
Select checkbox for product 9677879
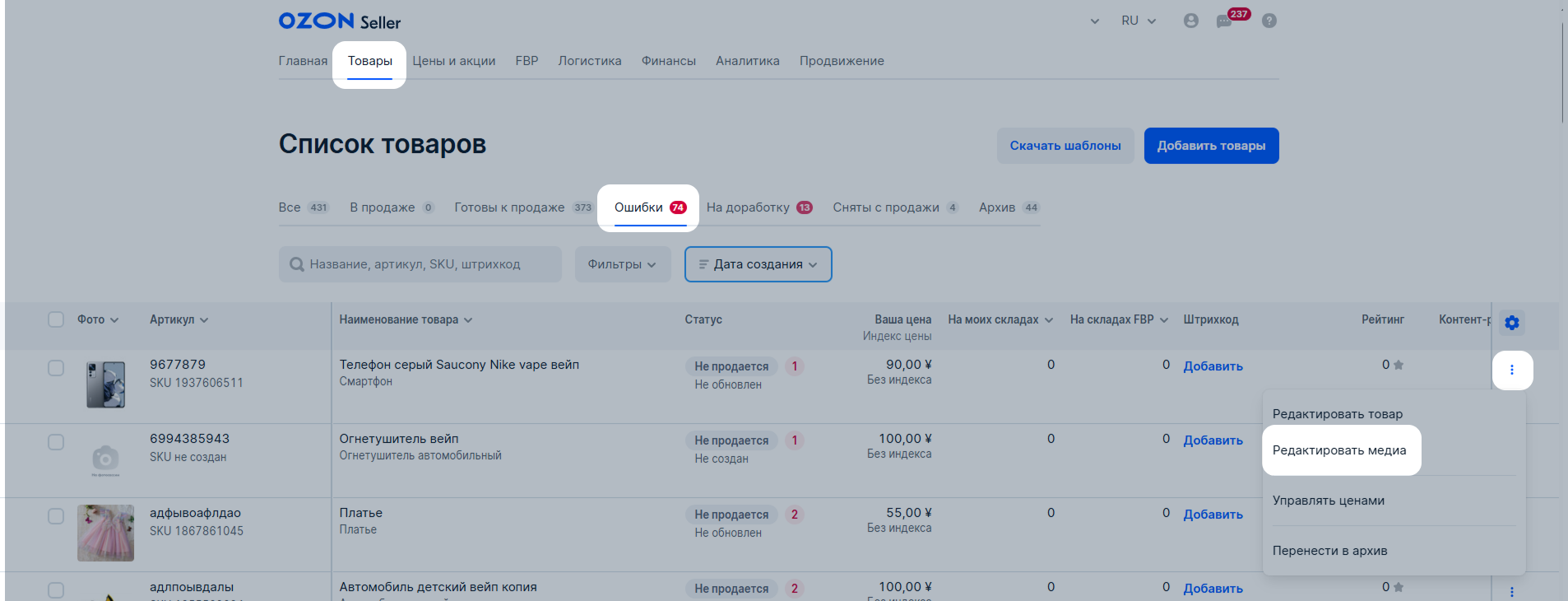(56, 368)
